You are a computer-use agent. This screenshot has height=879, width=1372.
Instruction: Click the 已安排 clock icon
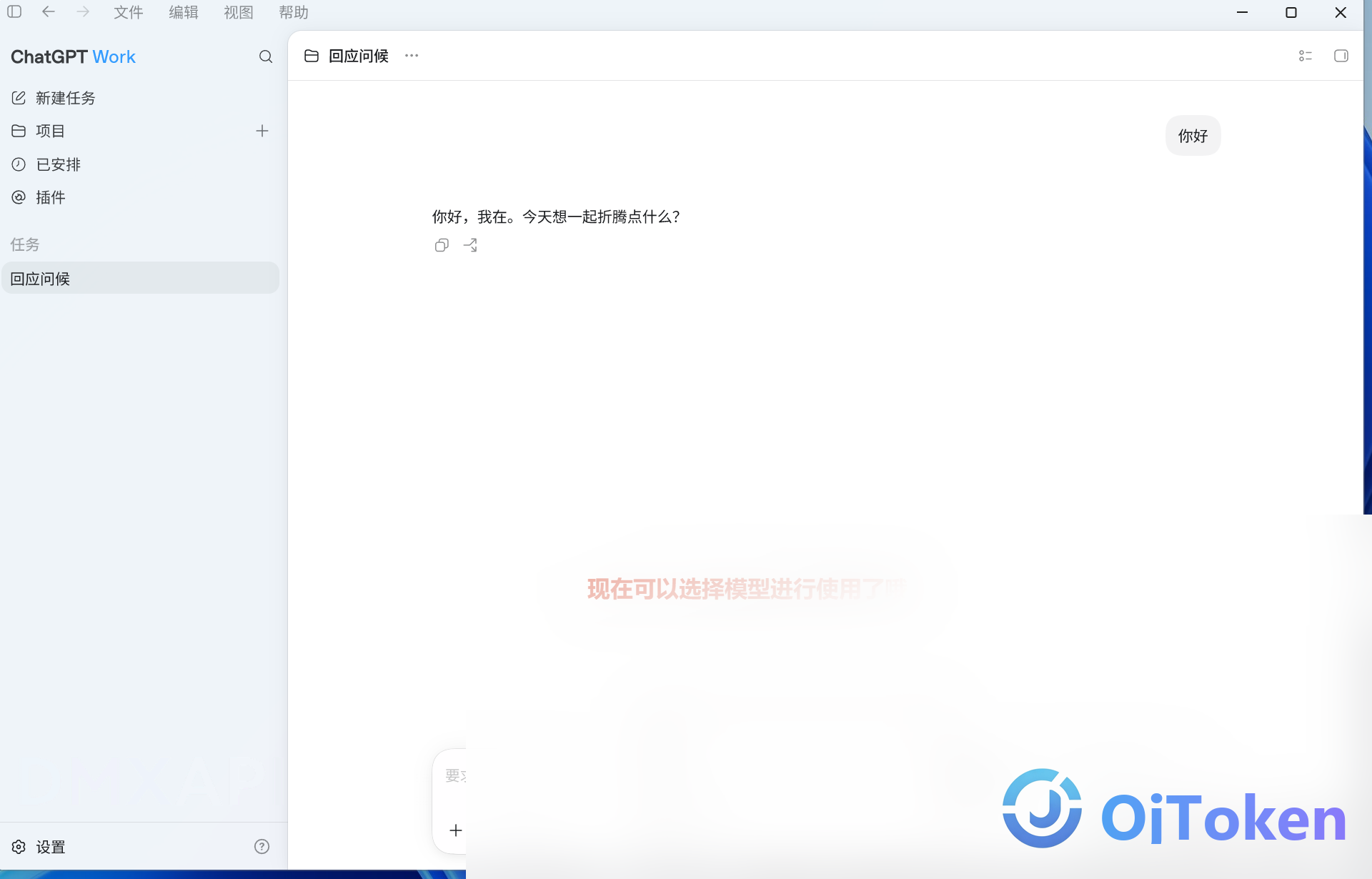click(x=19, y=164)
